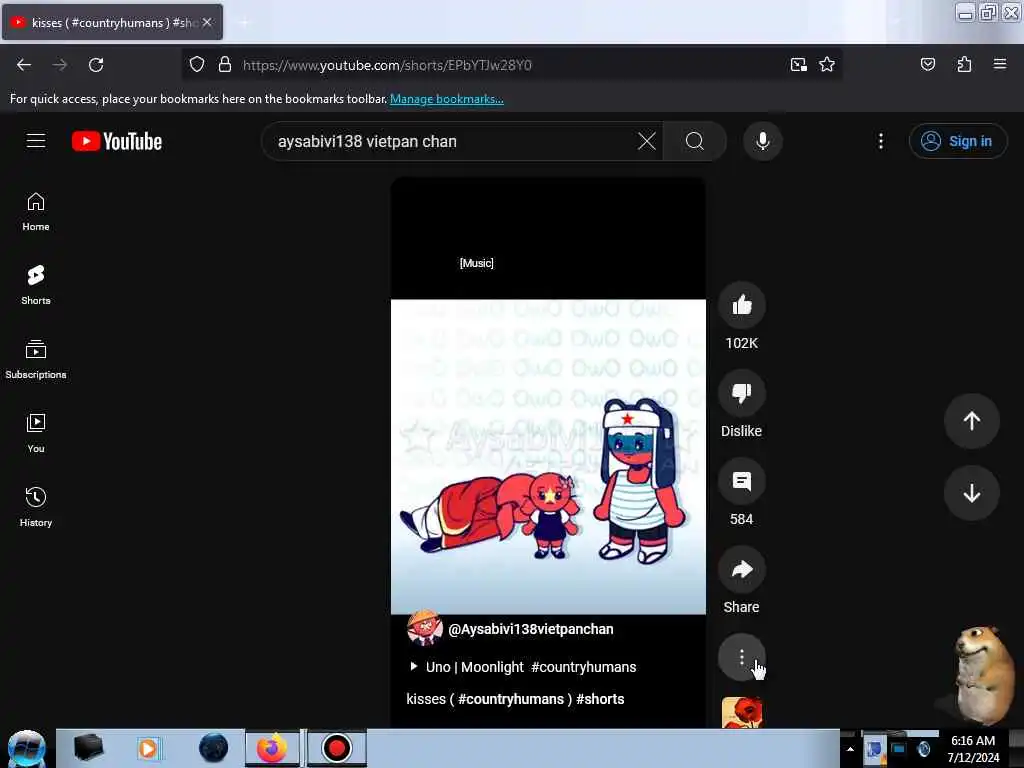Screen dimensions: 1024x768
Task: Open the media player taskbar icon
Action: [148, 748]
